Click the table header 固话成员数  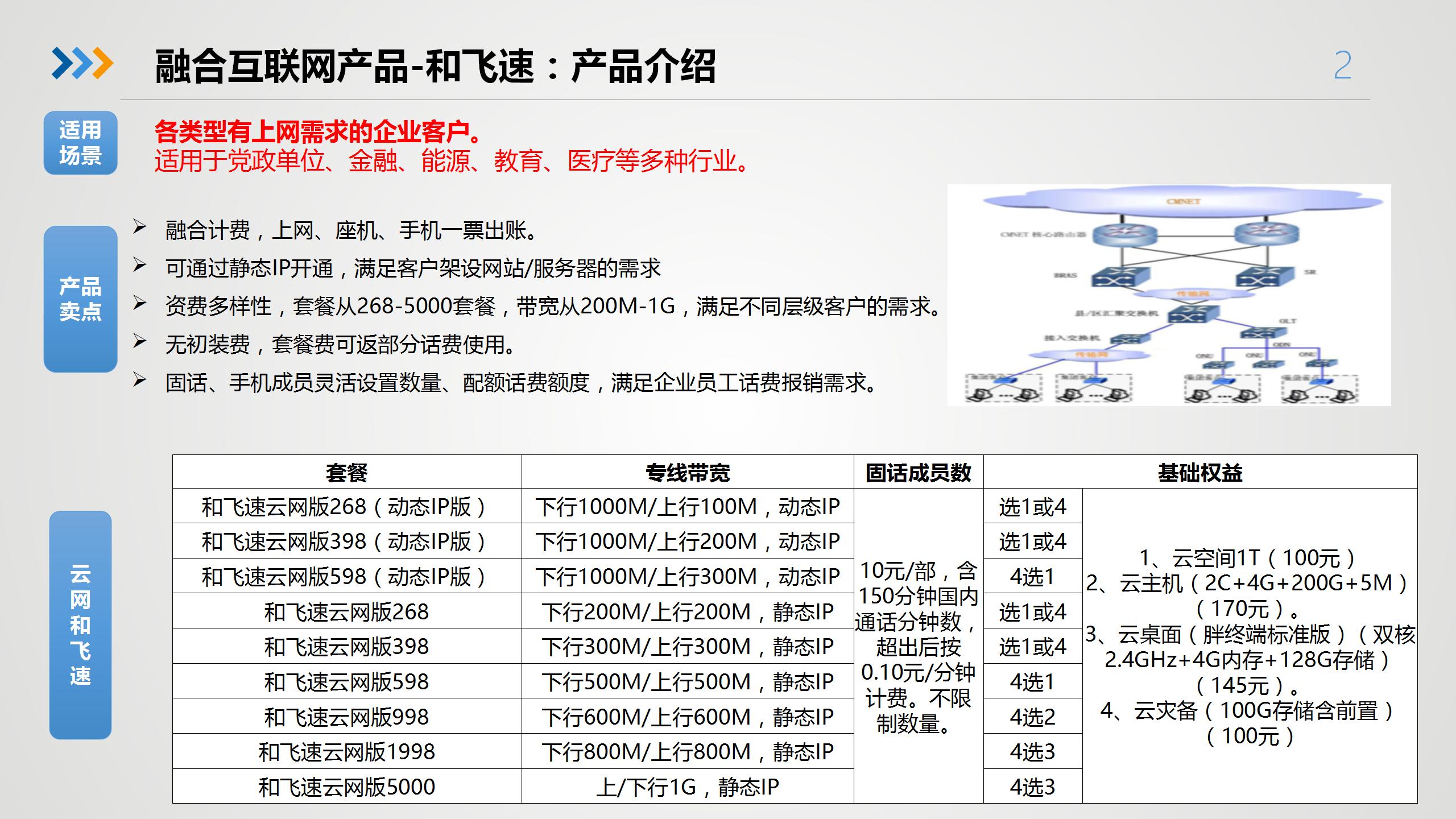click(919, 472)
